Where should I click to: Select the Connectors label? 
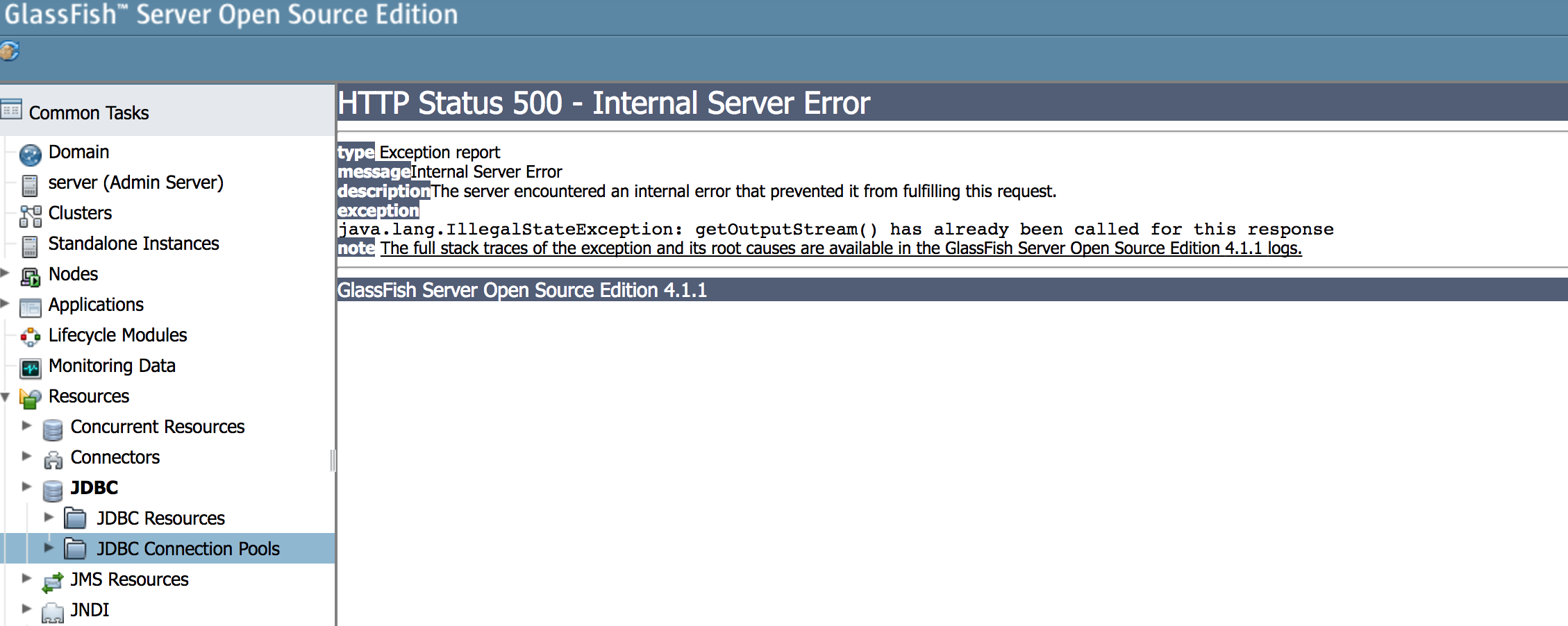click(115, 457)
